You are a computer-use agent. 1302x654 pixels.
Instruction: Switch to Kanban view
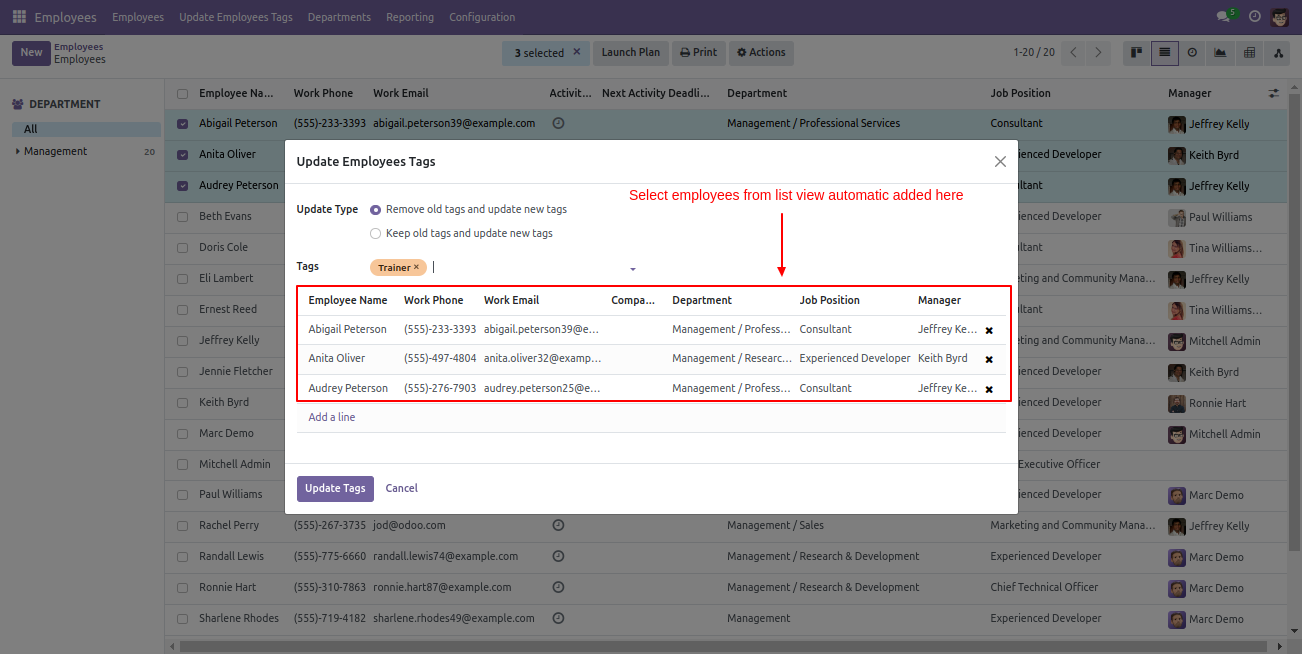click(x=1135, y=53)
